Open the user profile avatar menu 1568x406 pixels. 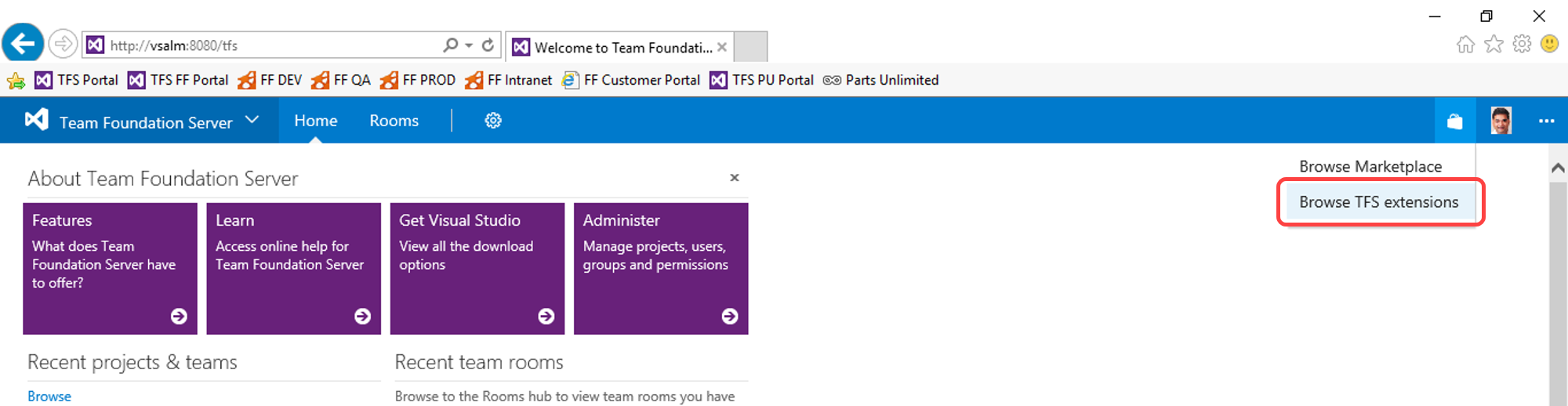click(x=1501, y=121)
